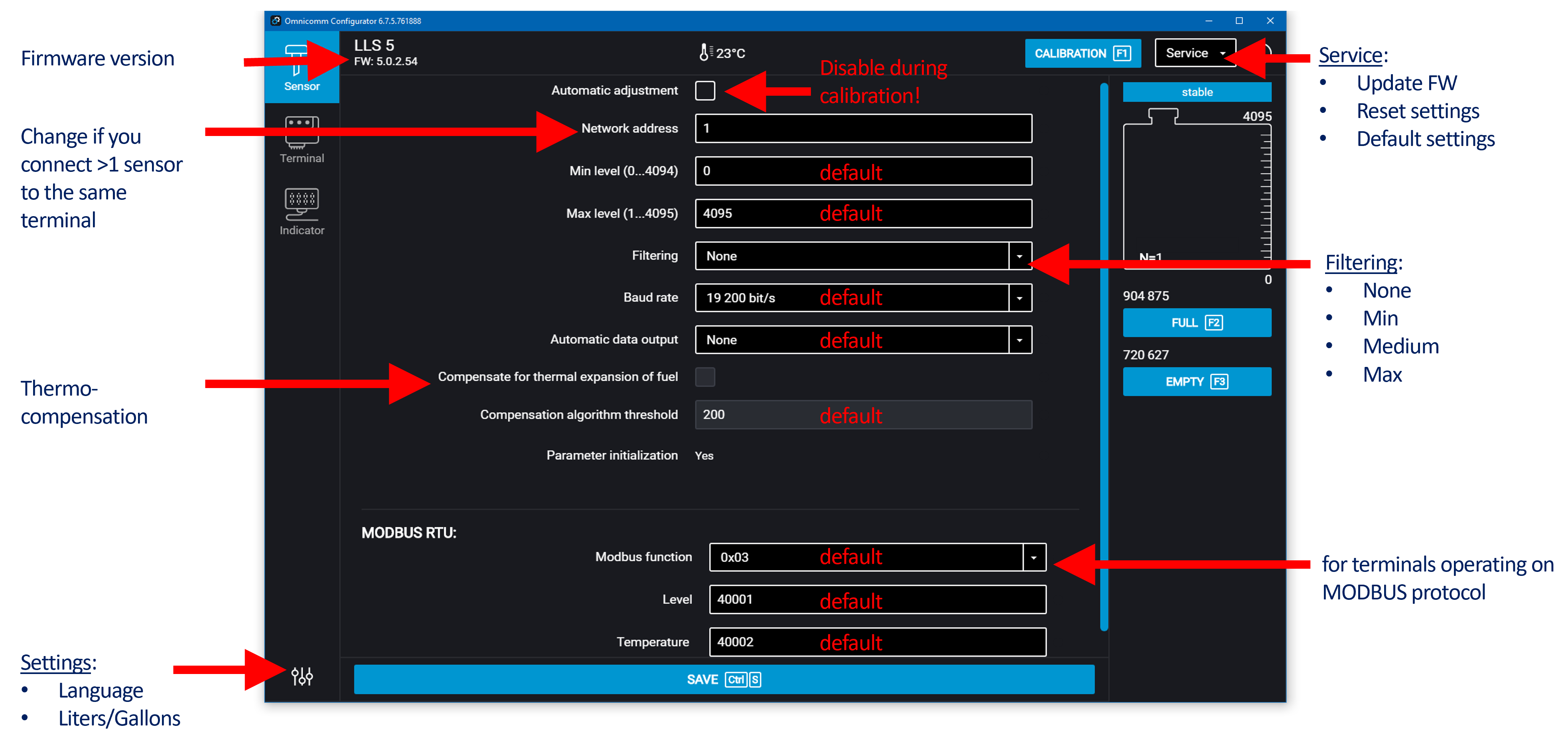Screen dimensions: 1568x743
Task: Expand the Filtering dropdown arrow
Action: tap(1020, 256)
